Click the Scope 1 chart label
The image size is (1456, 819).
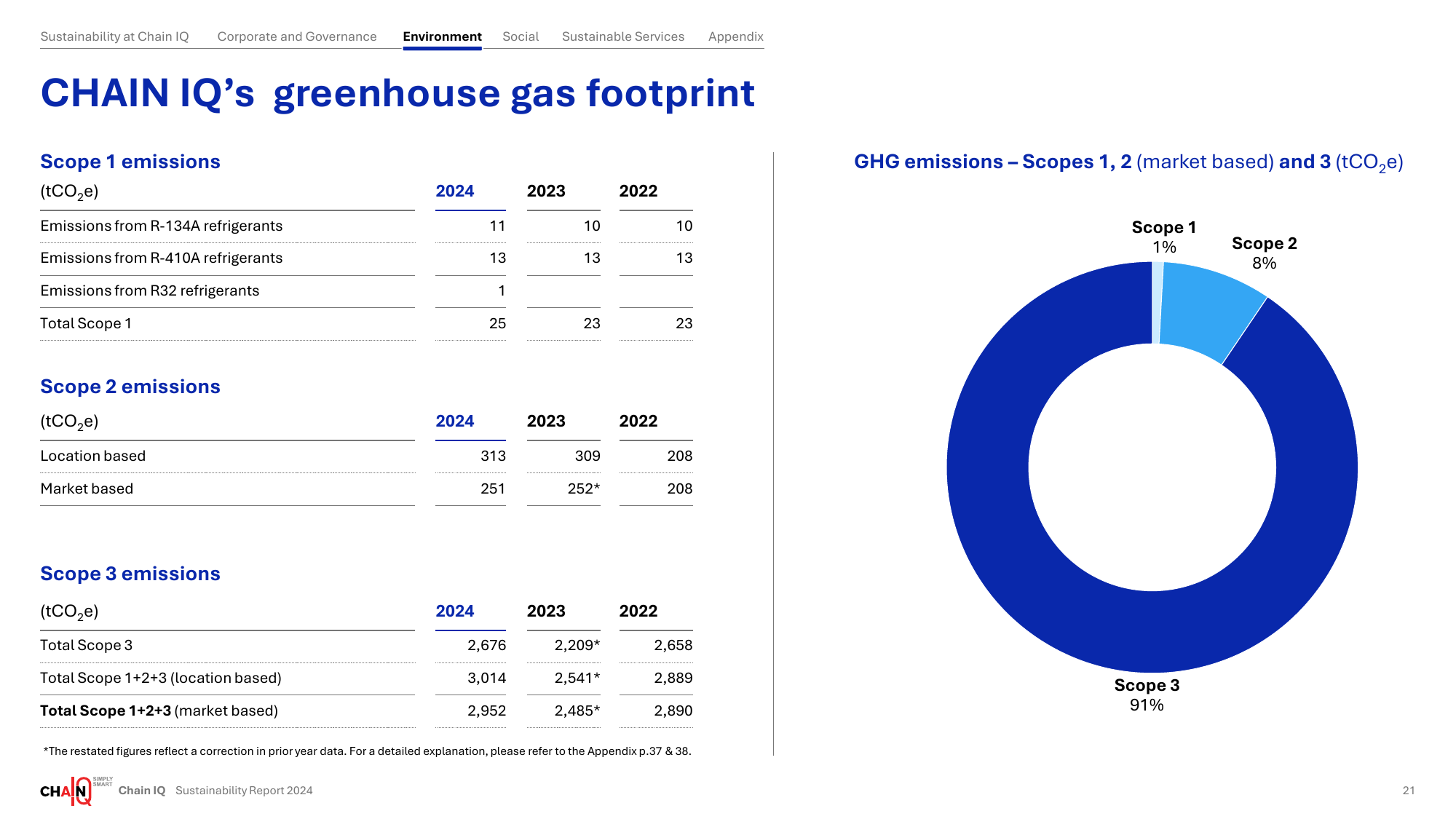pos(1163,237)
